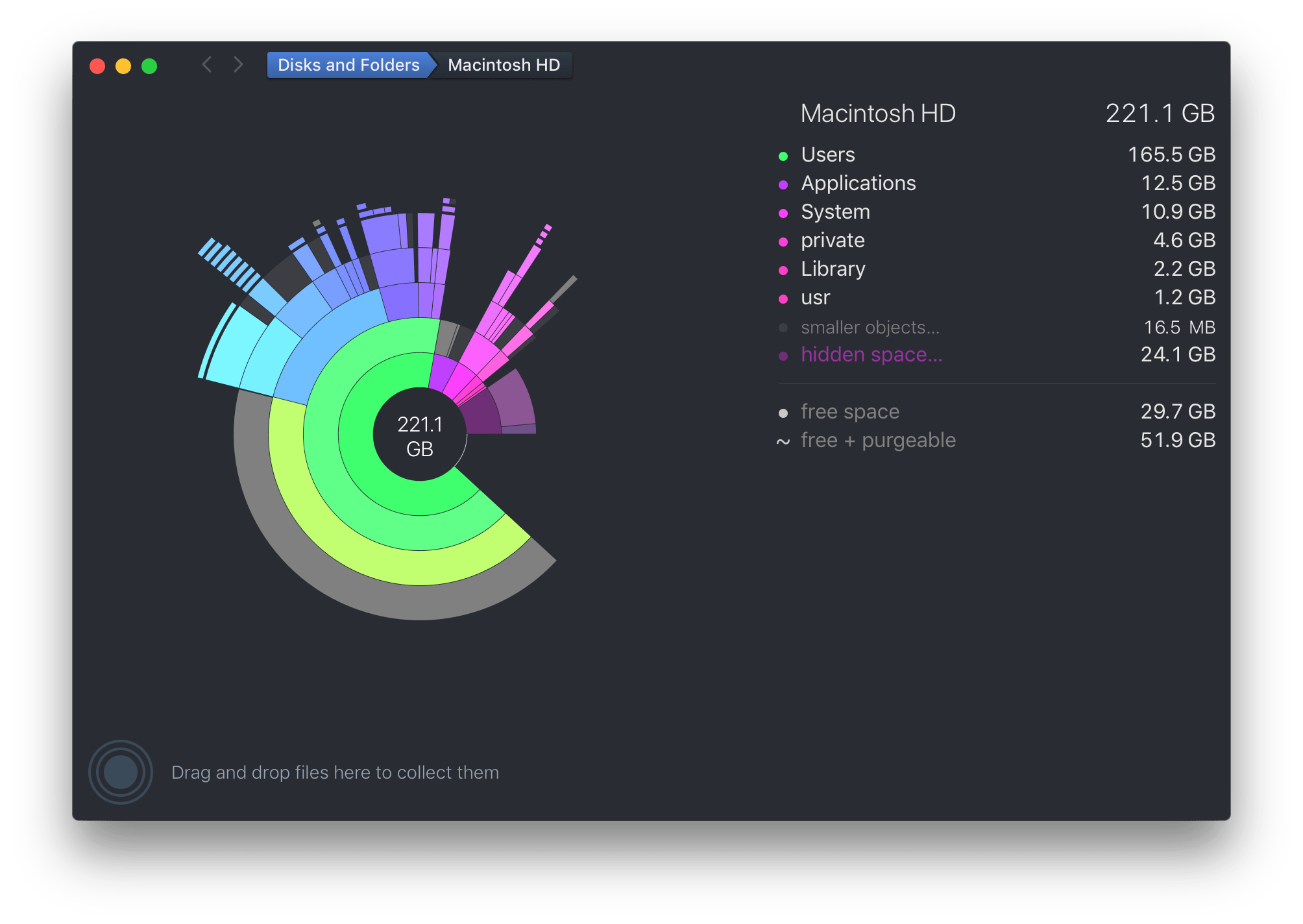Screen dimensions: 1303x924
Task: Open the Applications folder entry
Action: coord(858,183)
